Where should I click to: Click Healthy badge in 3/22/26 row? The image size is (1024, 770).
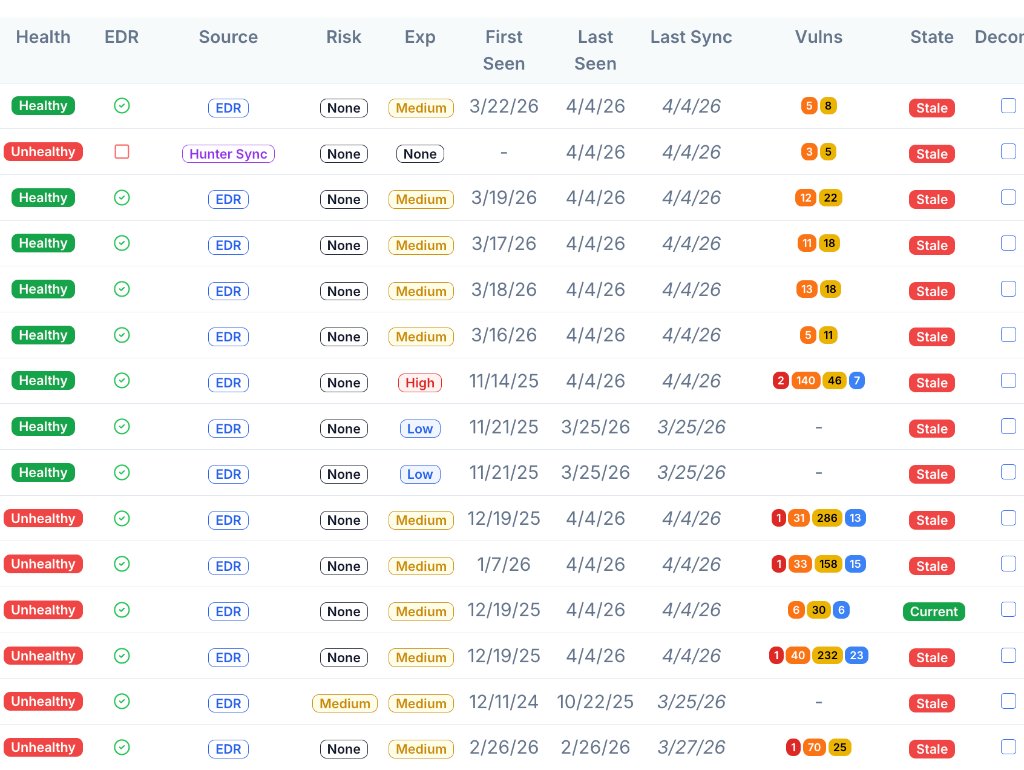43,106
